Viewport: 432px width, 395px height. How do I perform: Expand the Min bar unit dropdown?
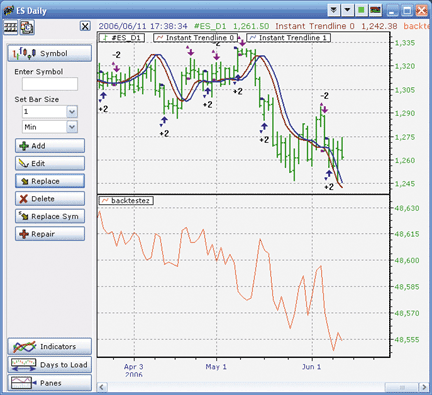click(x=72, y=127)
